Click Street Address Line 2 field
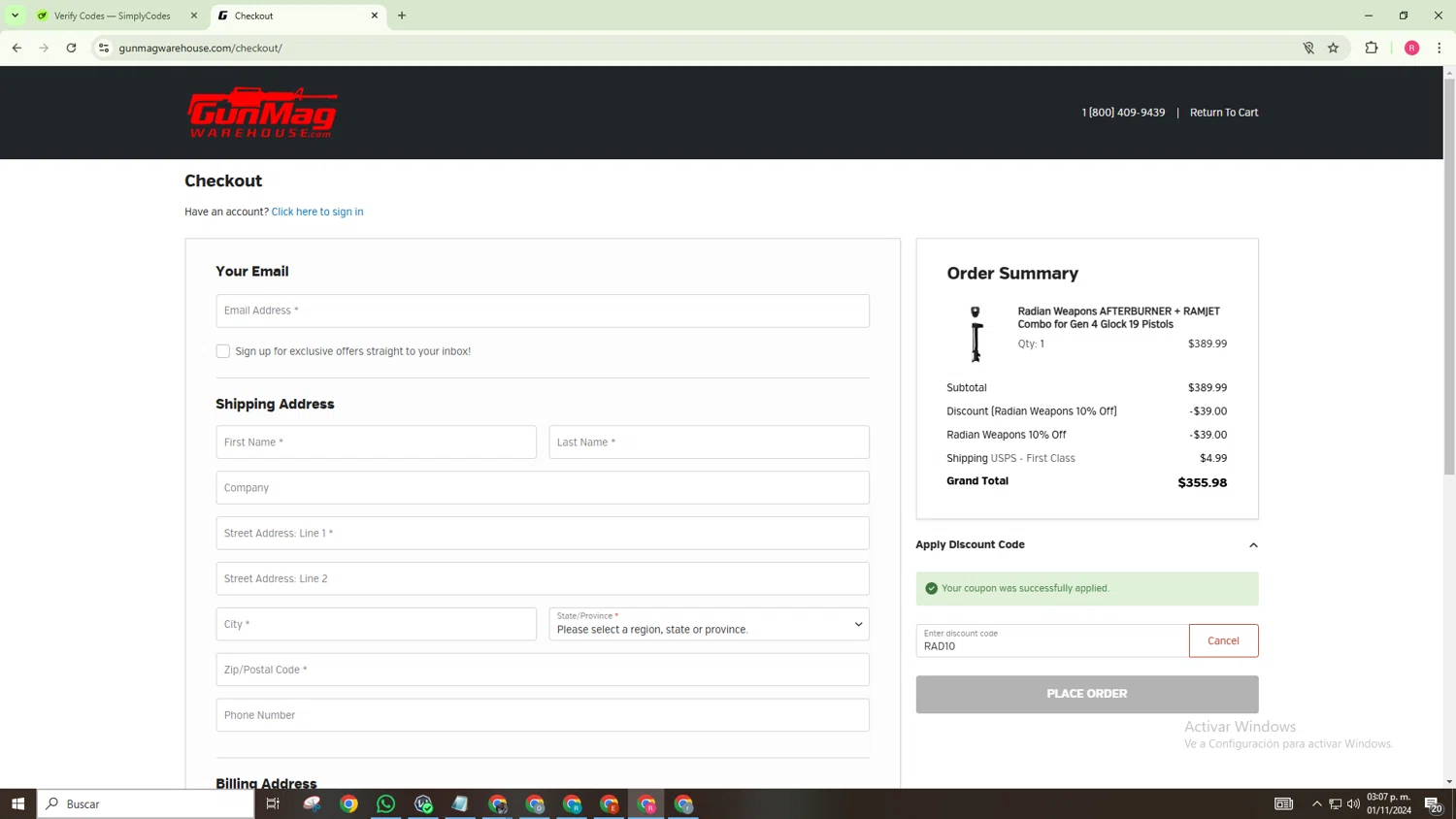This screenshot has height=819, width=1456. pyautogui.click(x=543, y=578)
